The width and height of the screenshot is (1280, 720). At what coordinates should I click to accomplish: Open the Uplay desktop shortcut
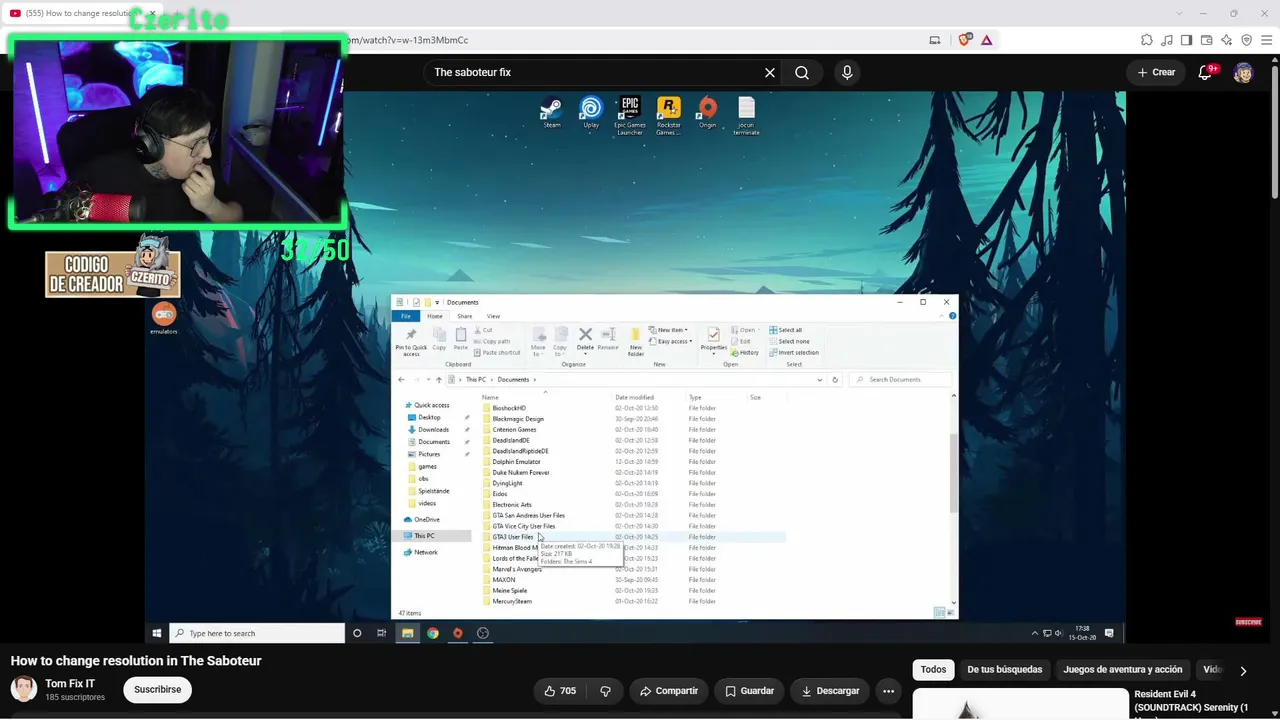point(591,112)
